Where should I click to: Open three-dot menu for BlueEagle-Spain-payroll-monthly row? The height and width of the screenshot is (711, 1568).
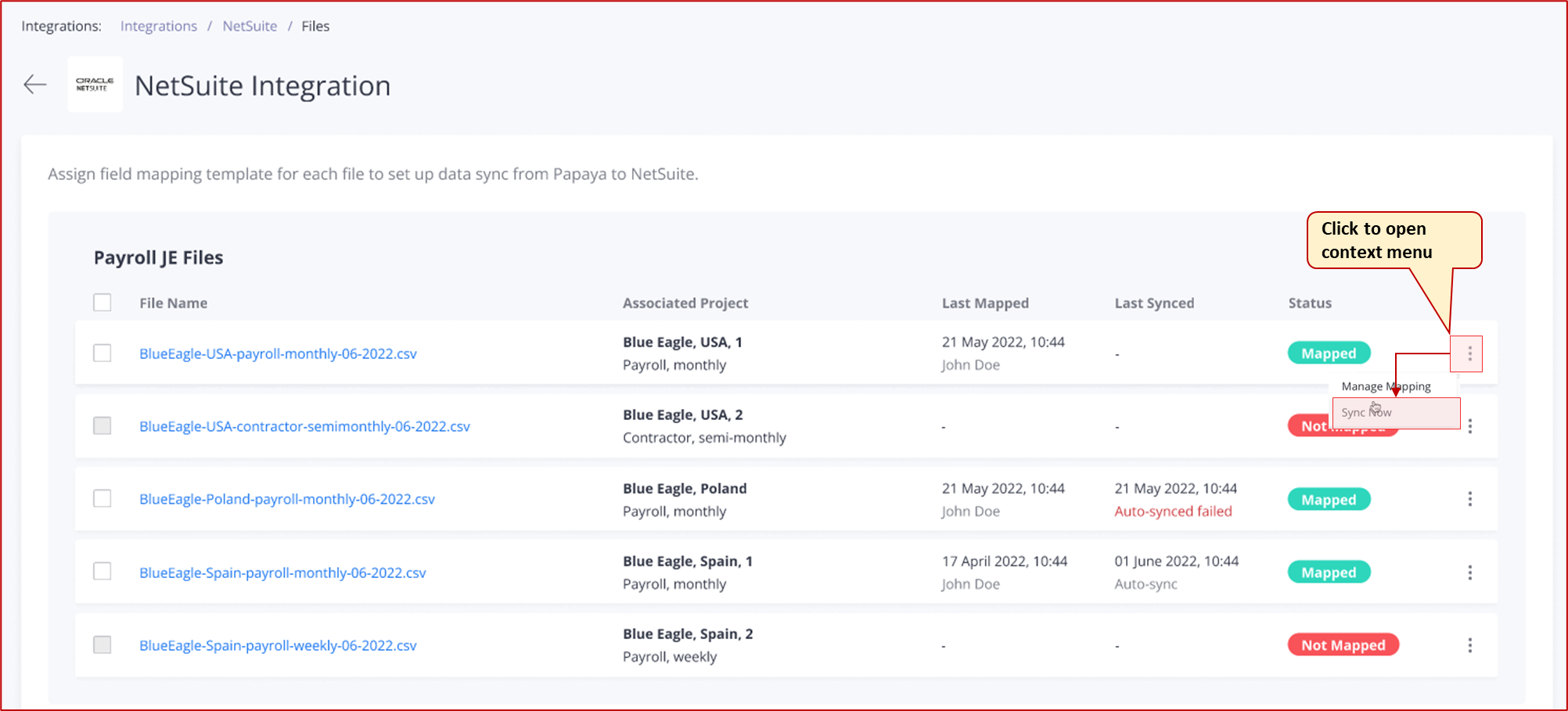click(1470, 572)
